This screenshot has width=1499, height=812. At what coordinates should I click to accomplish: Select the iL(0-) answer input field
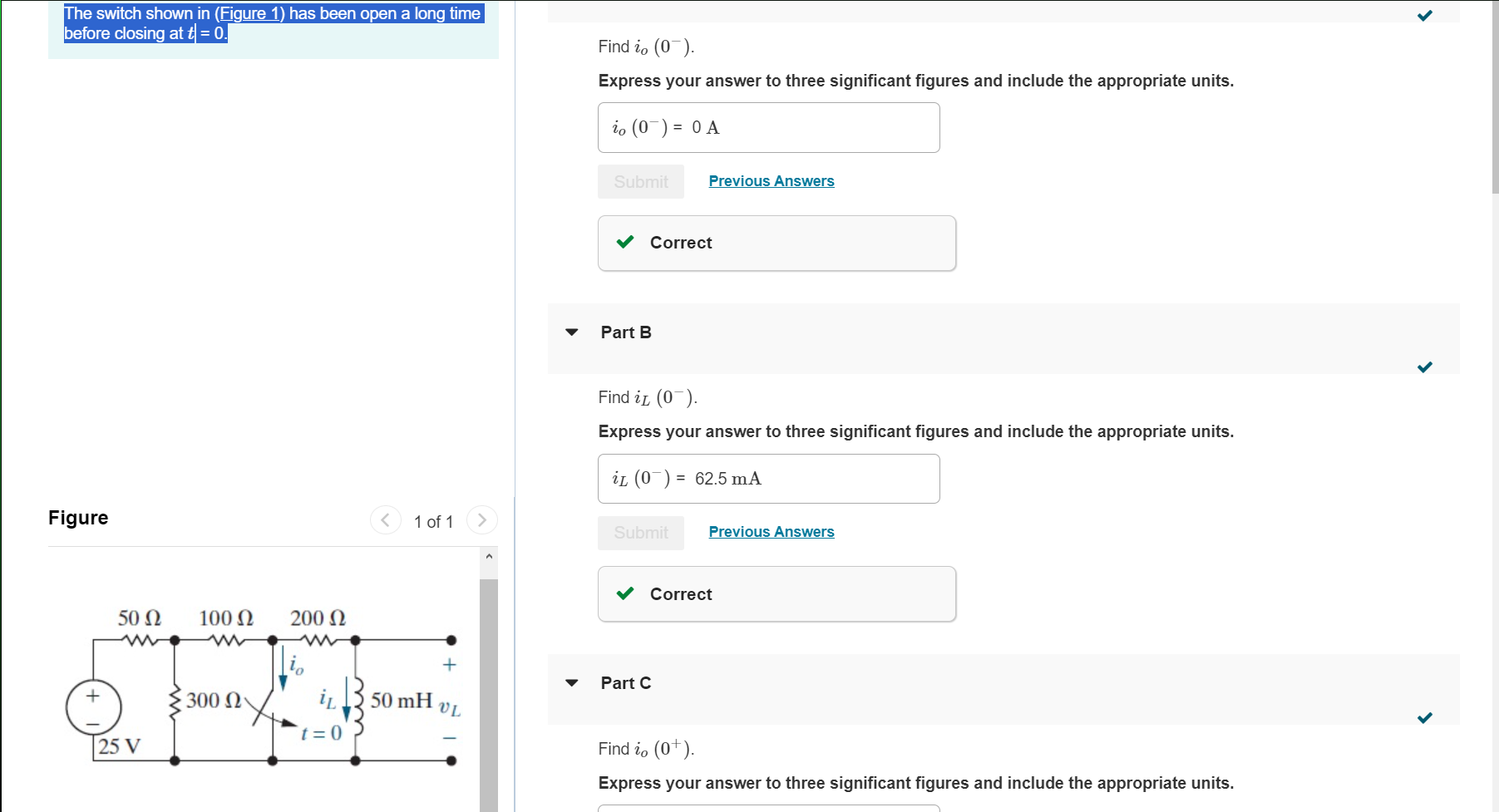768,478
